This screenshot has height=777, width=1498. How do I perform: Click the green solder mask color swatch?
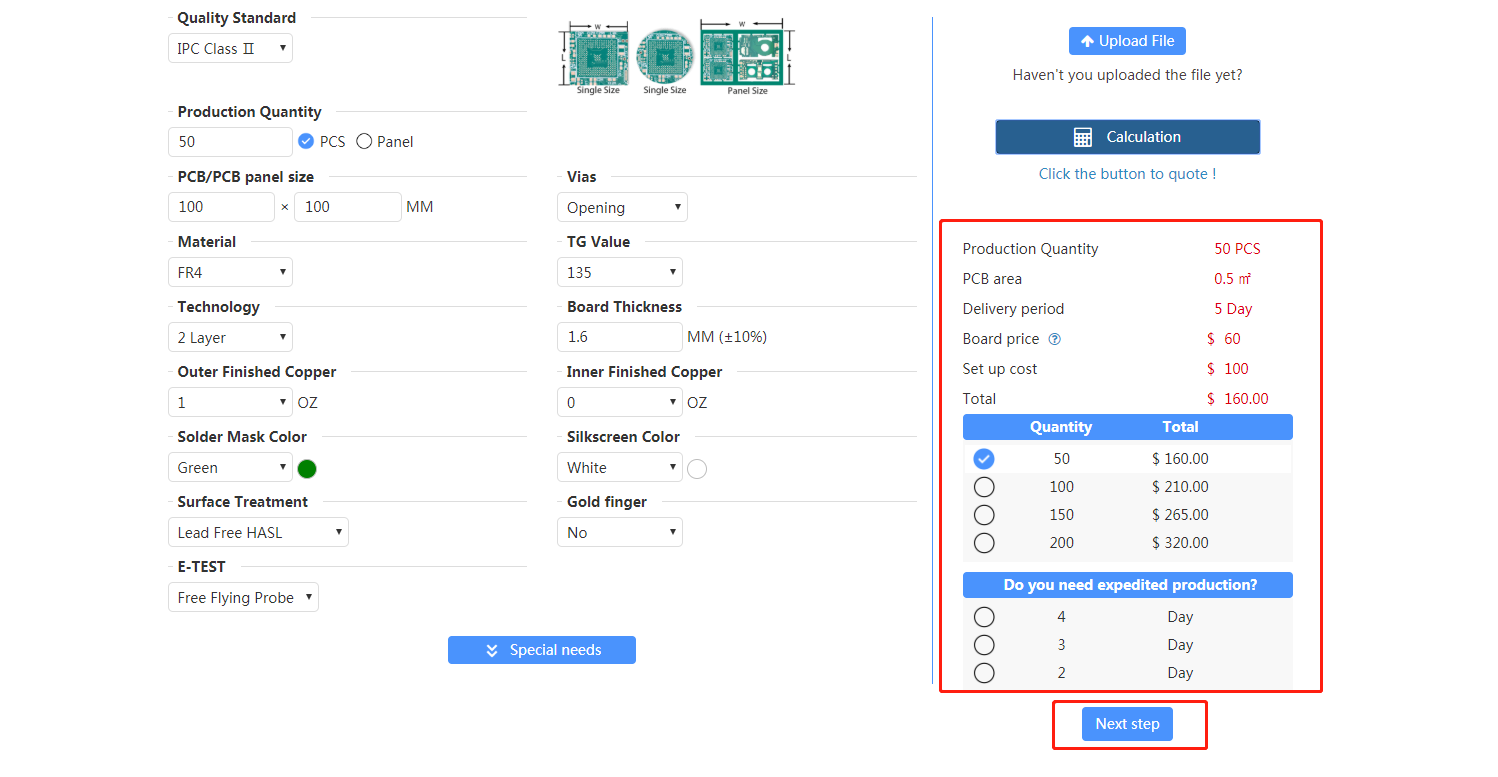click(307, 468)
